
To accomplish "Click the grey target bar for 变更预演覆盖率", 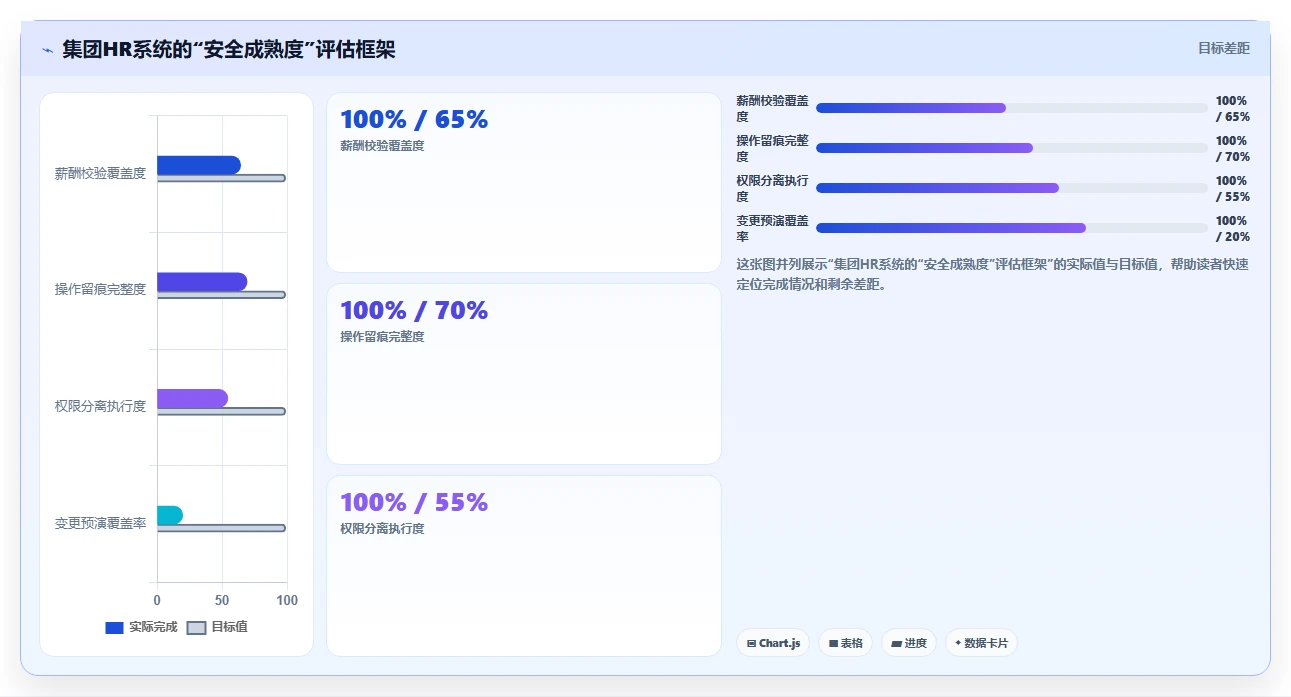I will [221, 528].
